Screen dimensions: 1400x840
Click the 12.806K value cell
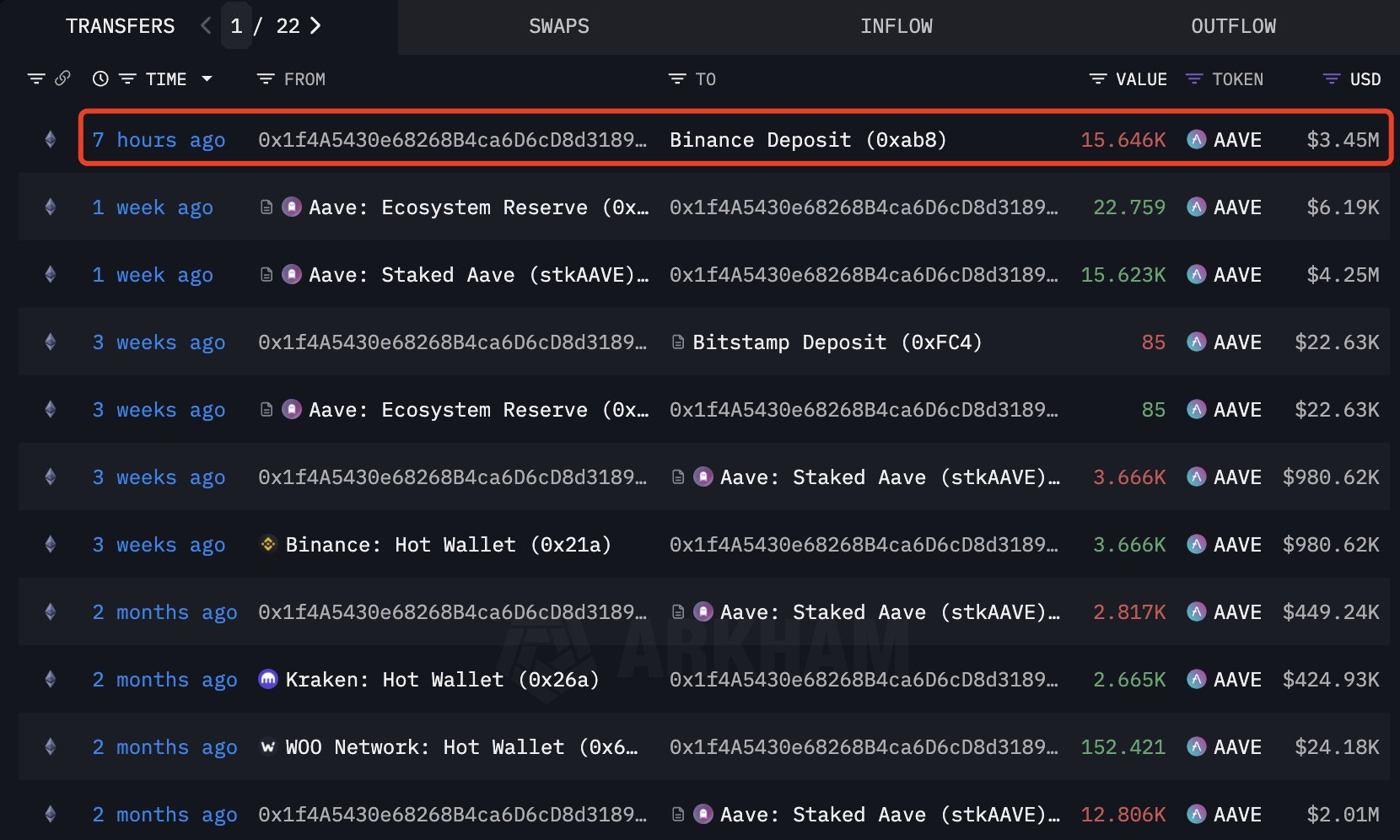tap(1123, 815)
